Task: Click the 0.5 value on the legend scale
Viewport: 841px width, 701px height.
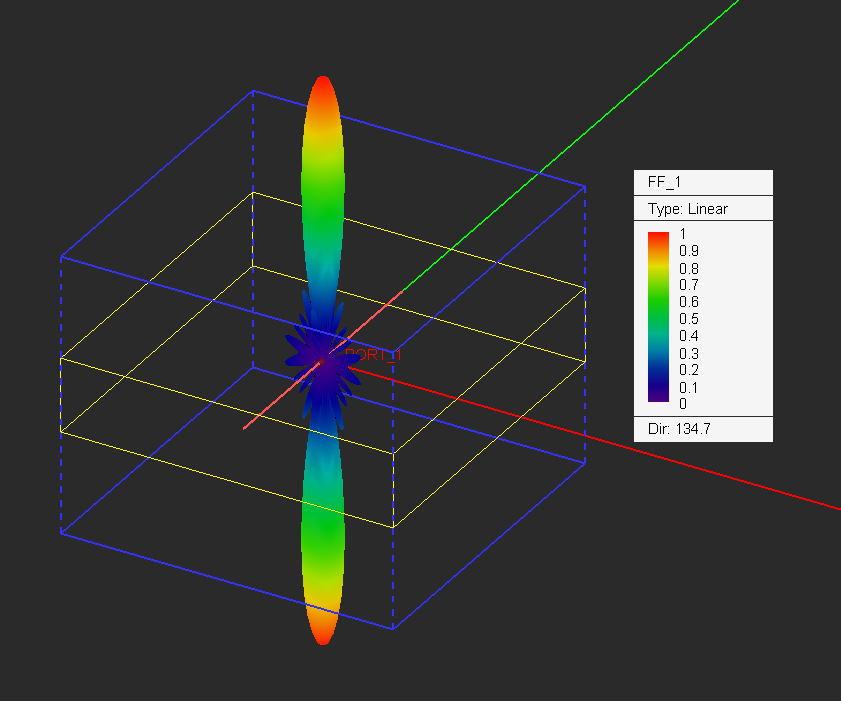Action: pyautogui.click(x=689, y=318)
